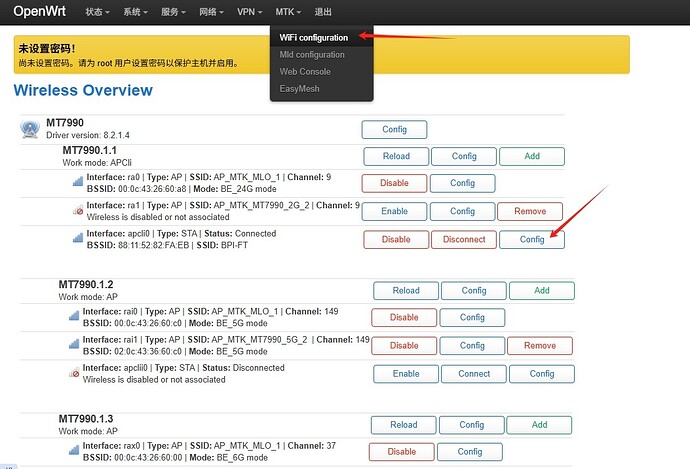Disable the rai1 interface

pos(404,345)
